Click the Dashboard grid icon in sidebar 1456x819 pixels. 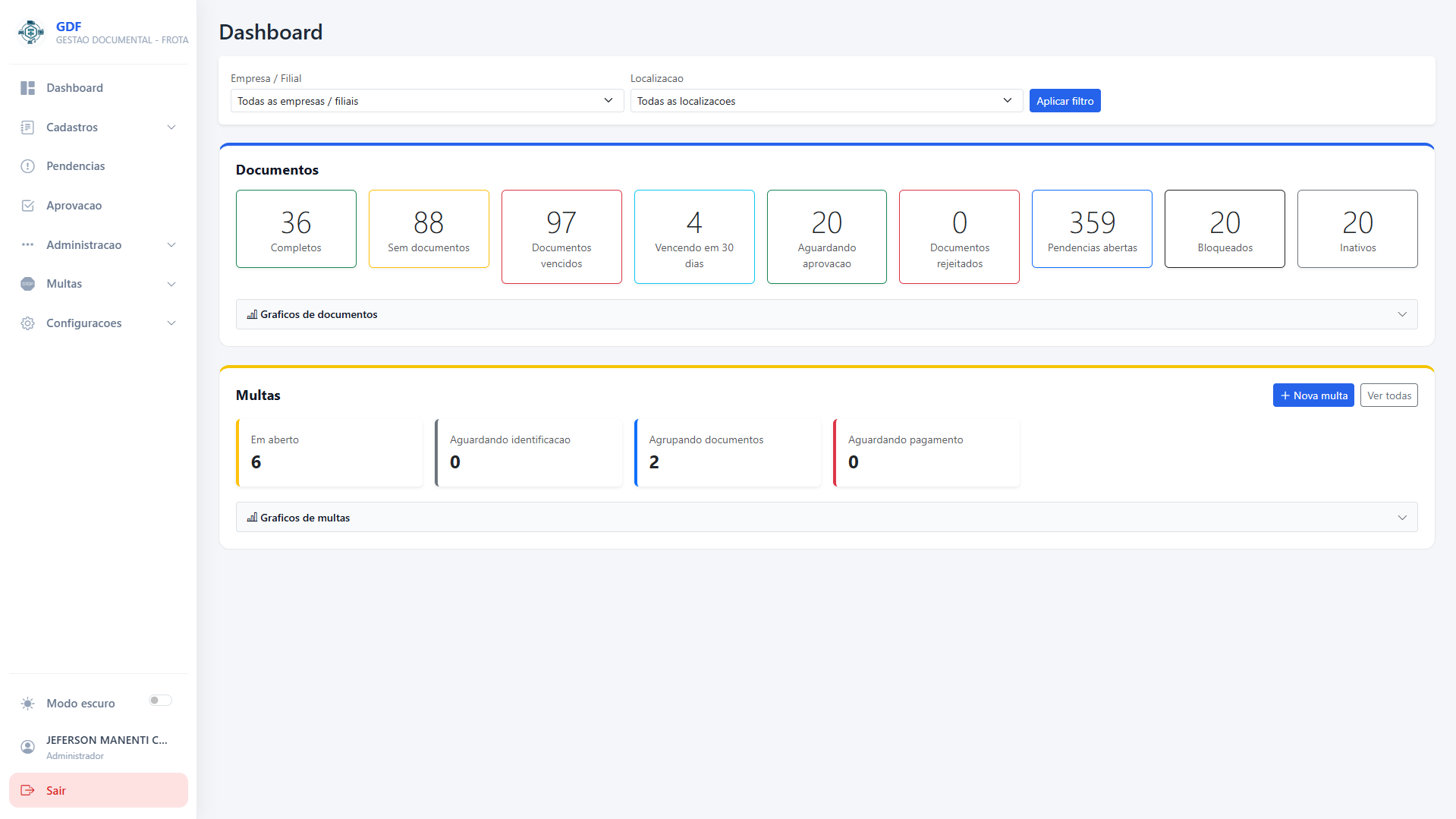pyautogui.click(x=28, y=88)
